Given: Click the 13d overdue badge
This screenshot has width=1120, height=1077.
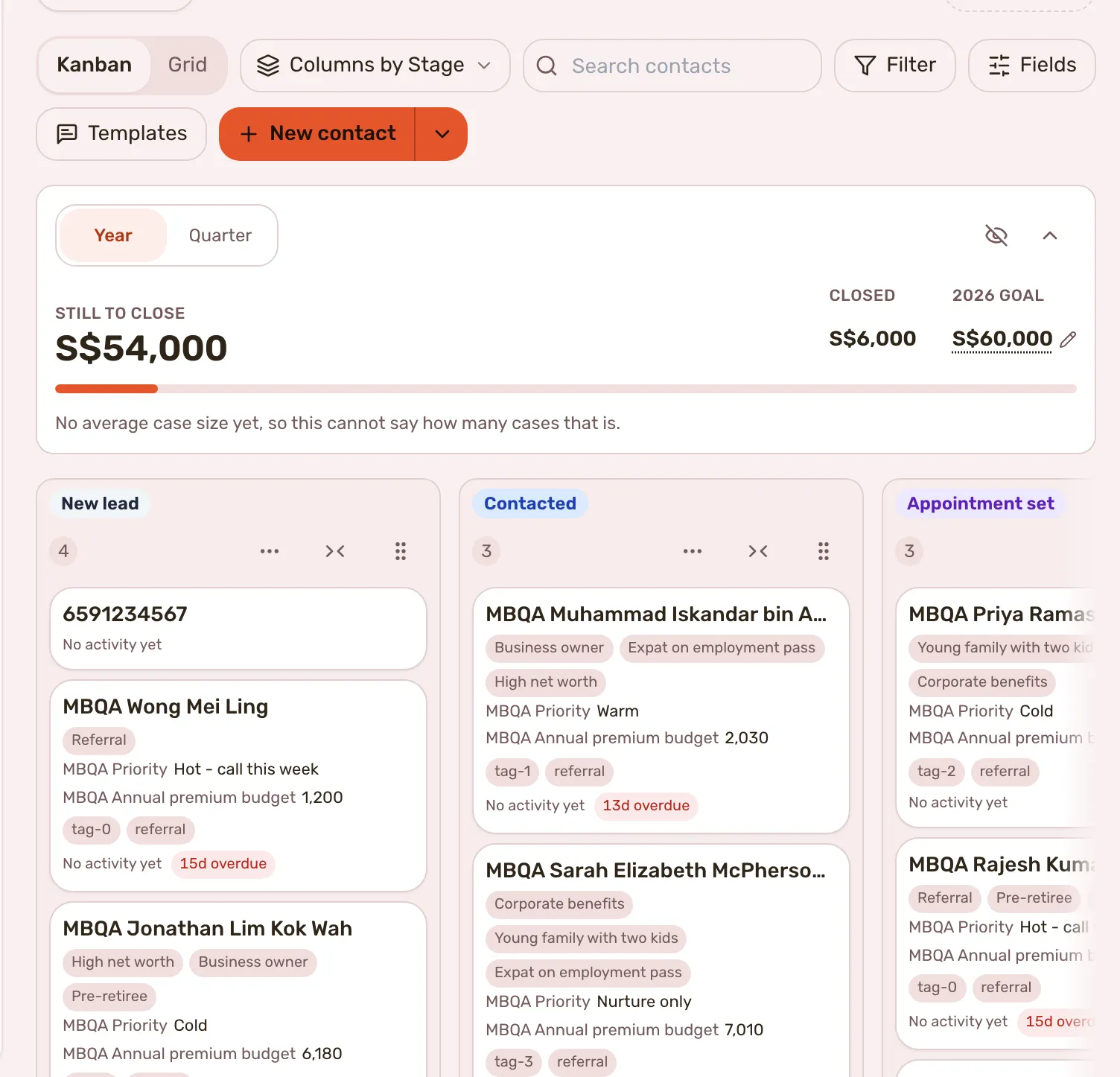Looking at the screenshot, I should pyautogui.click(x=646, y=806).
